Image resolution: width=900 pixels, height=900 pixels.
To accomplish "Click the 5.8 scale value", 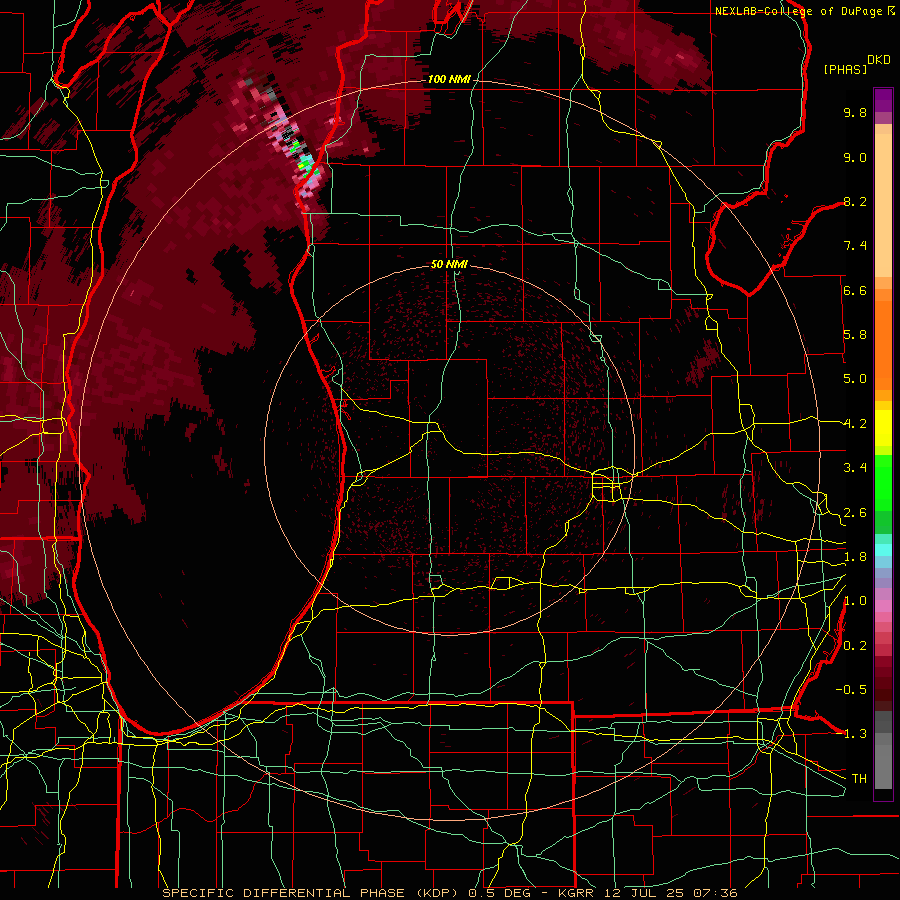I will [855, 335].
